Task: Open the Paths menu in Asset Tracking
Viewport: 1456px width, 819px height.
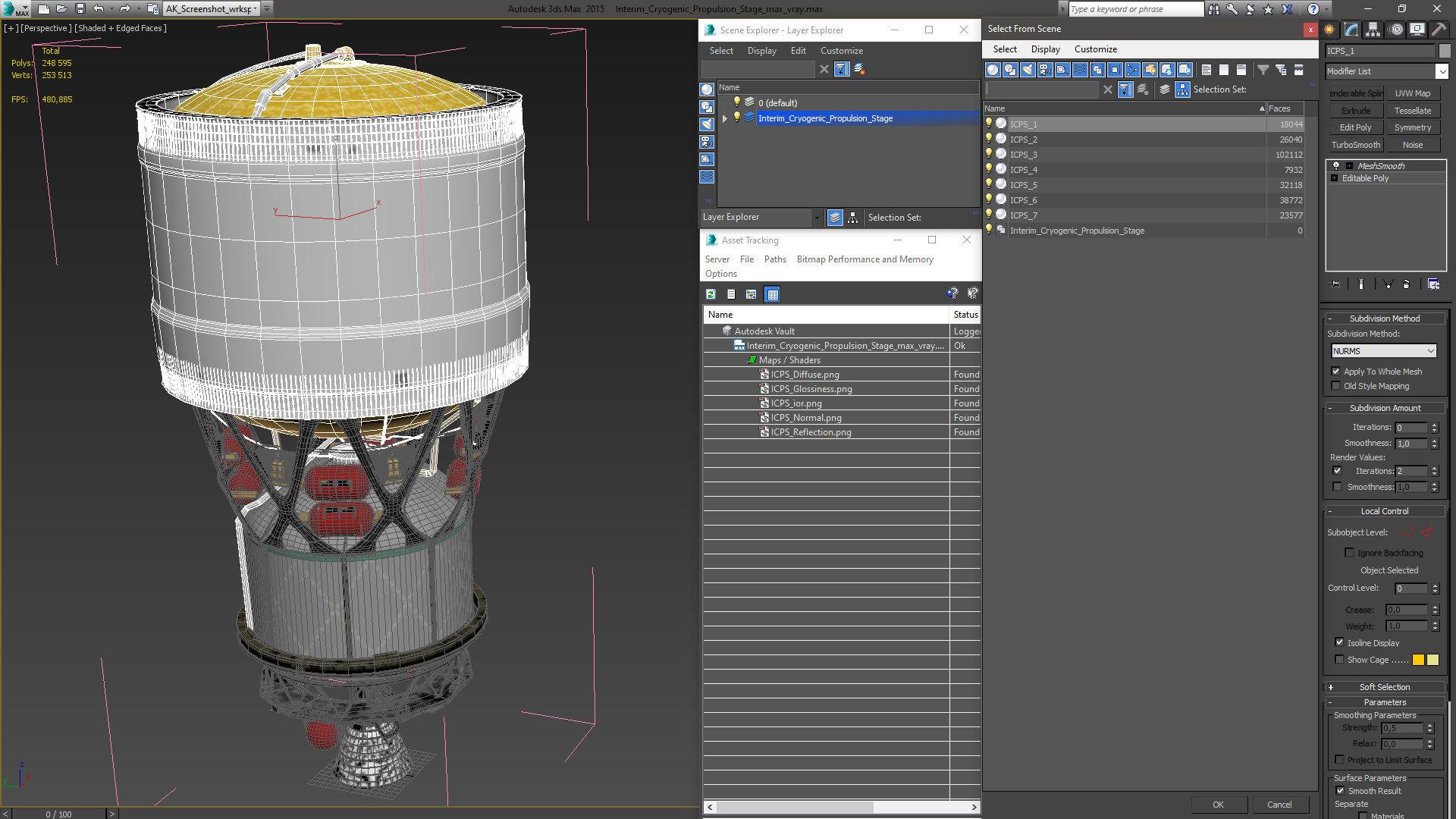Action: click(774, 259)
